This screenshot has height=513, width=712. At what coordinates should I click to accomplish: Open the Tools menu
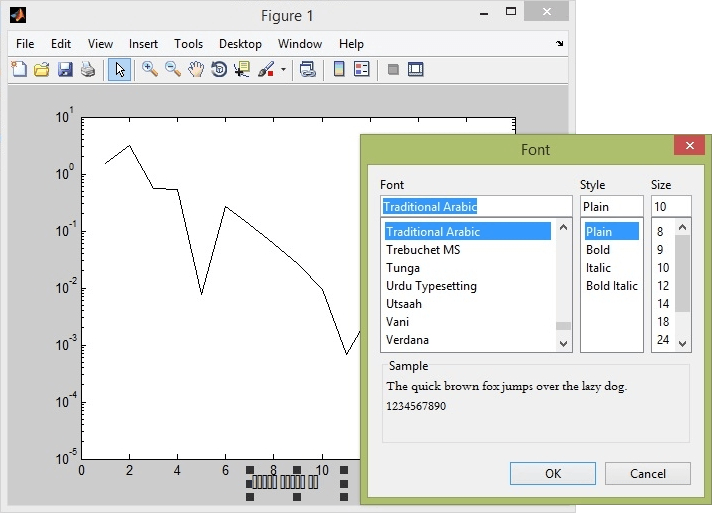pos(188,44)
